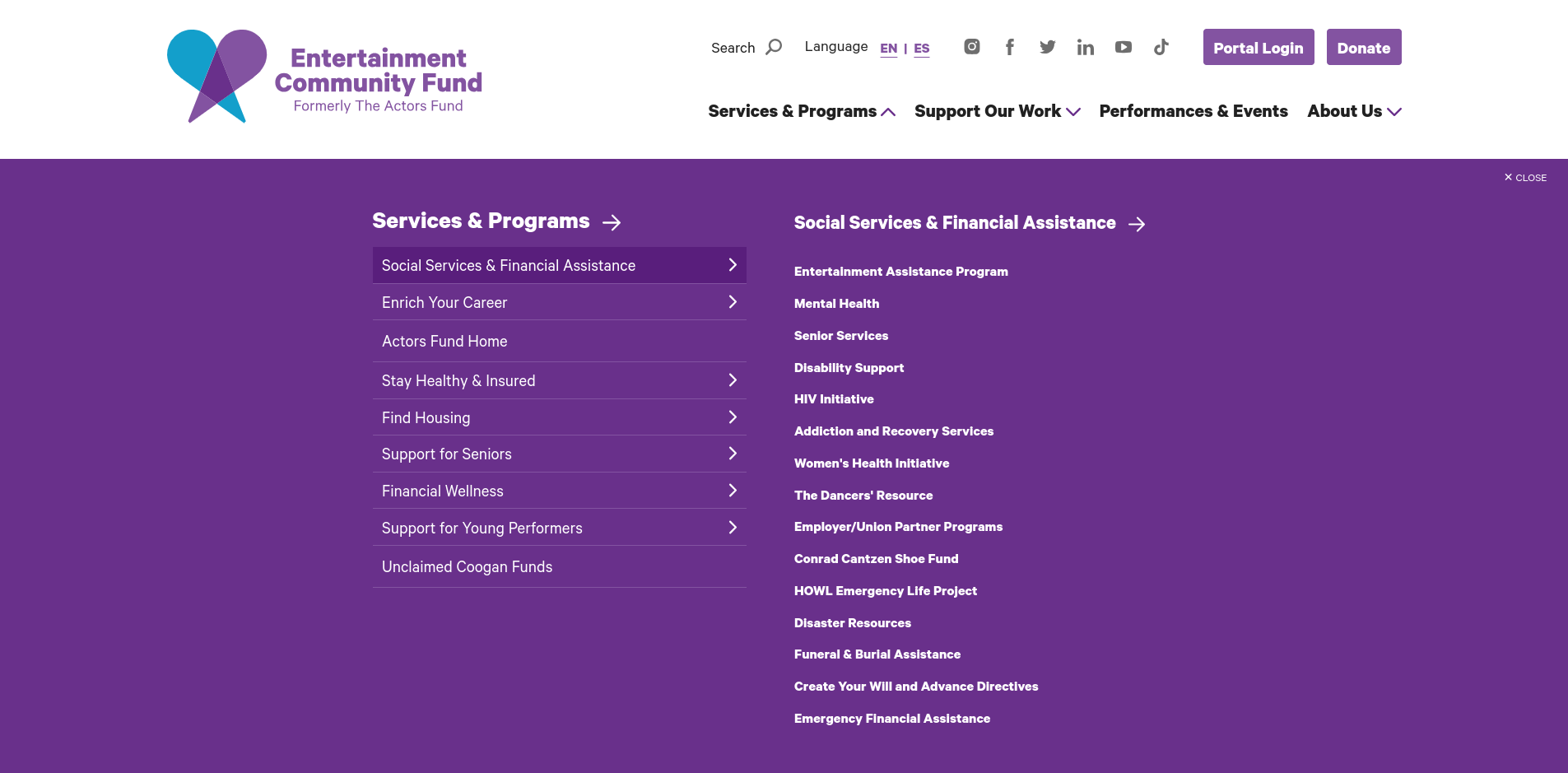Open Conrad Cantzen Shoe Fund link

click(876, 559)
